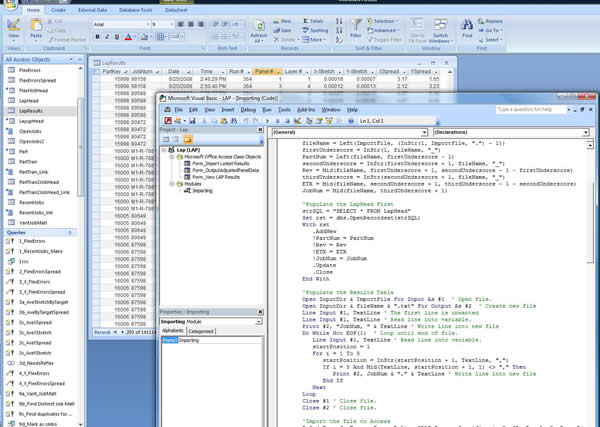Viewport: 600px width, 427px height.
Task: Align text right in the Font group
Action: coord(201,24)
